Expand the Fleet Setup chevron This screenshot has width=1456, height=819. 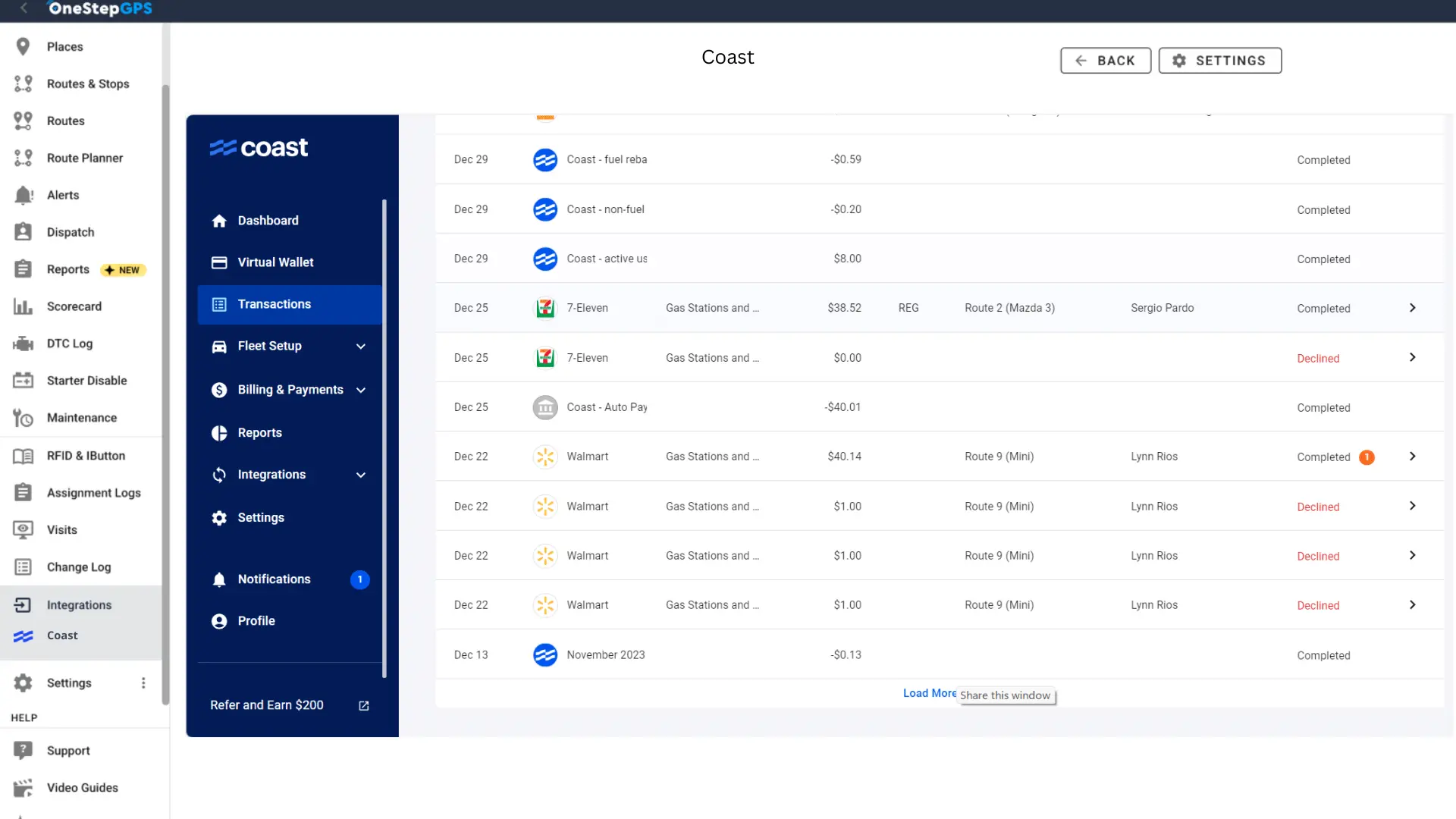point(361,347)
